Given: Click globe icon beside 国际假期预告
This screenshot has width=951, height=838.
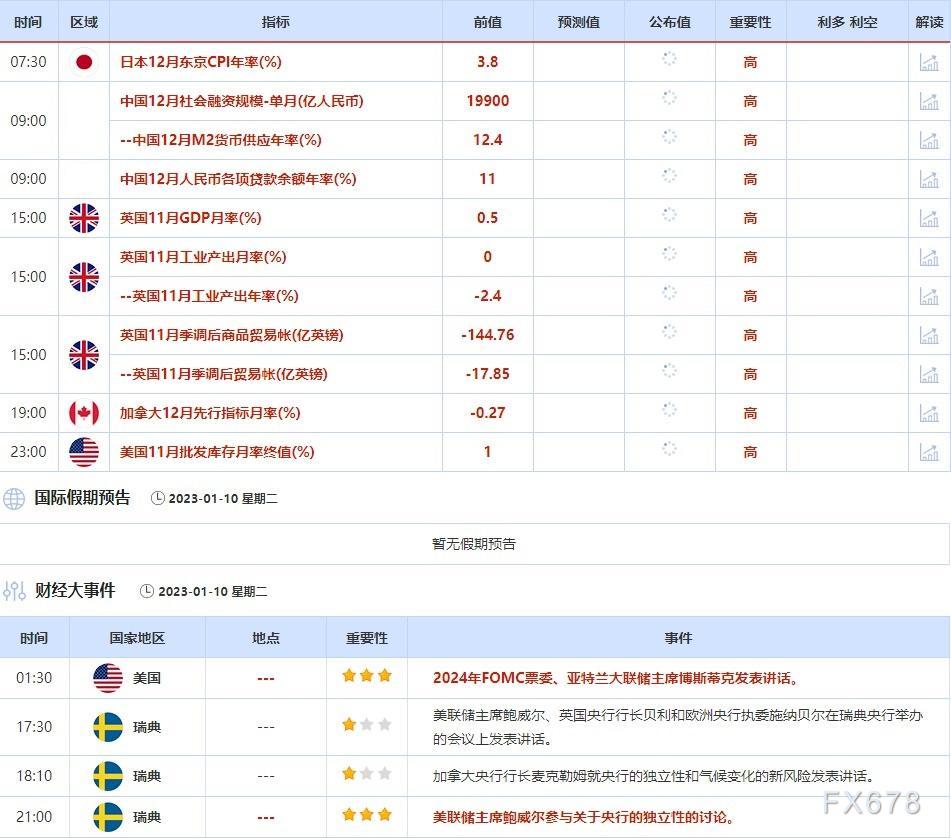Looking at the screenshot, I should (14, 498).
